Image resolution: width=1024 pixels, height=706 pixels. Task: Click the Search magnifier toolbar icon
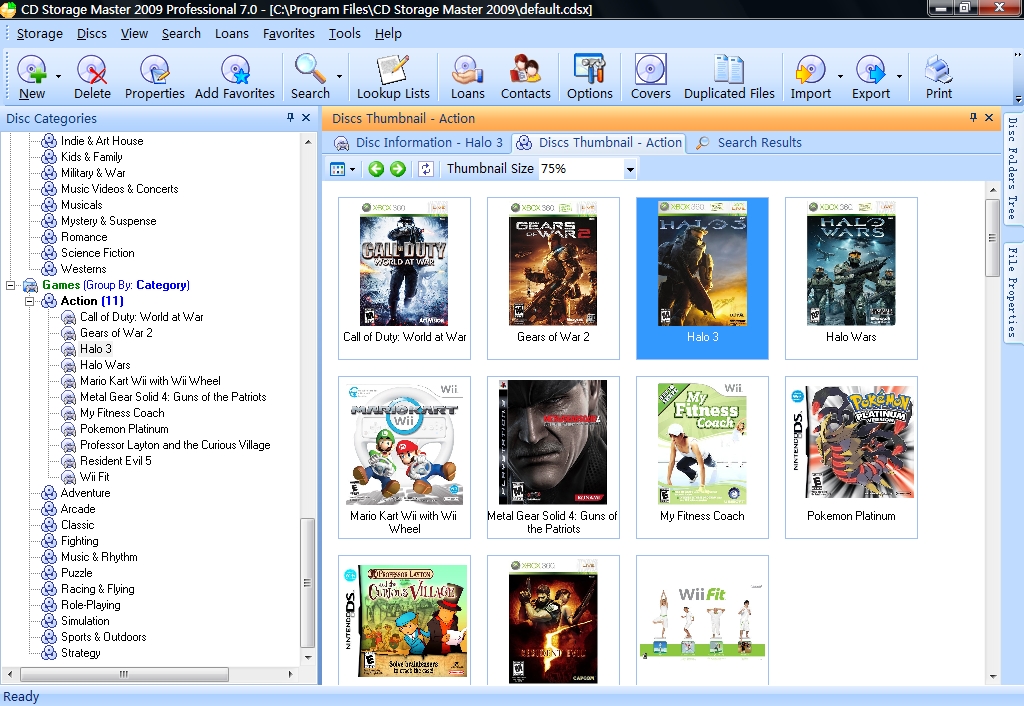pyautogui.click(x=310, y=77)
